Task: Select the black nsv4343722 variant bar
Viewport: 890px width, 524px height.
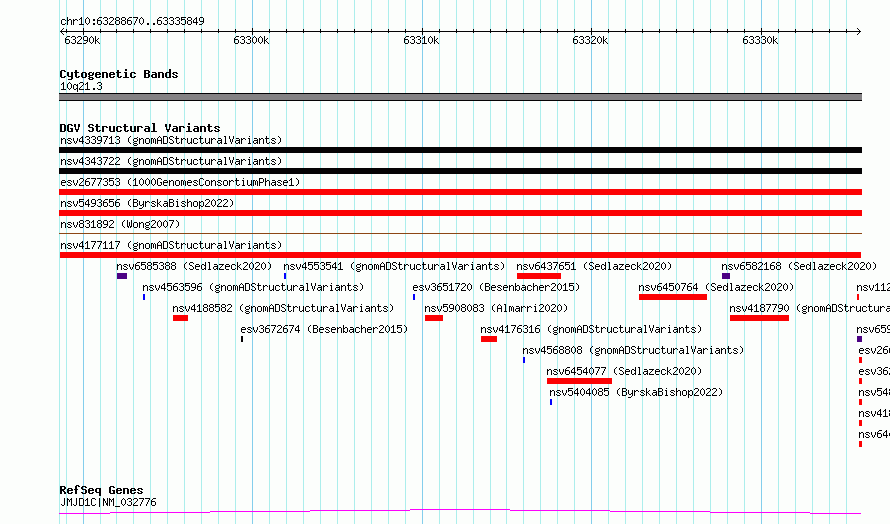Action: click(460, 171)
